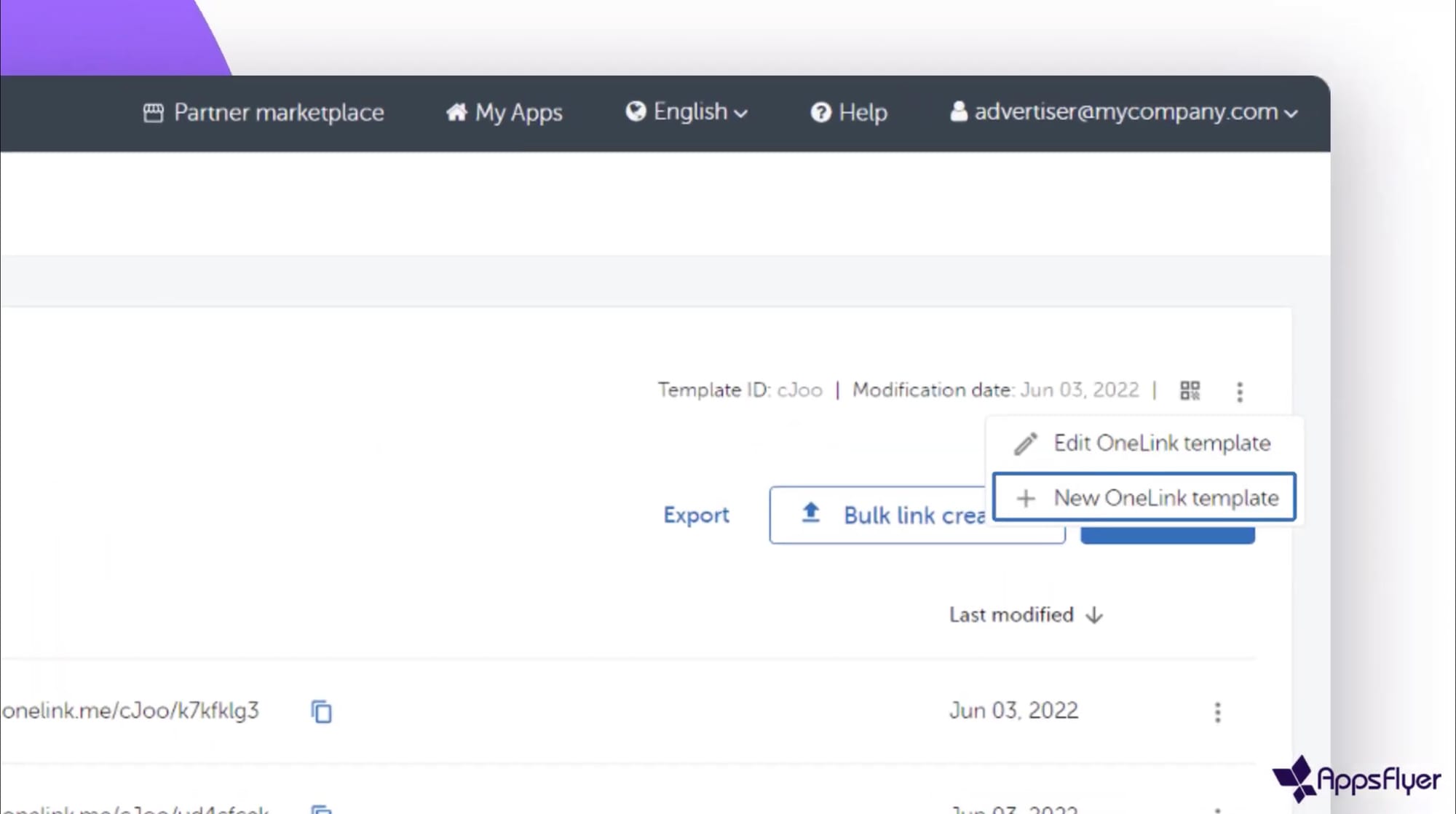Select Edit OneLink template menu entry
Image resolution: width=1456 pixels, height=814 pixels.
[x=1161, y=443]
